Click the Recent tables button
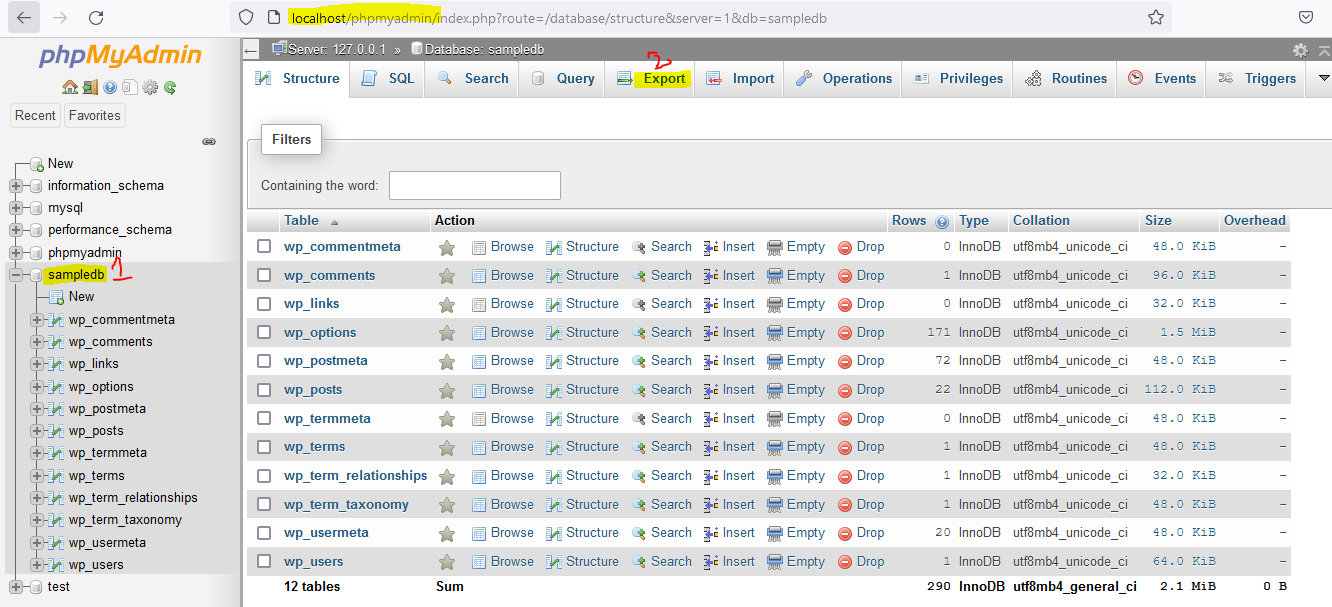Image resolution: width=1332 pixels, height=607 pixels. 35,115
